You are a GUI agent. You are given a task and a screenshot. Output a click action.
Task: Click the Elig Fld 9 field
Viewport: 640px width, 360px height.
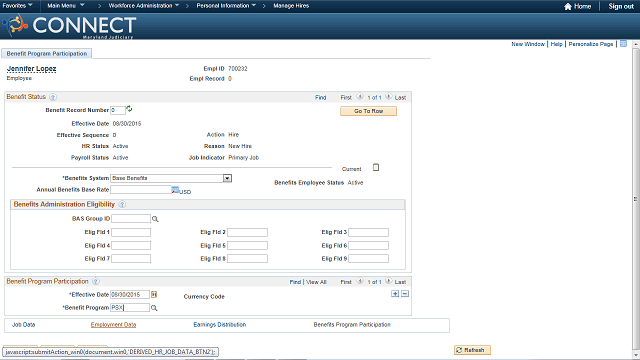pyautogui.click(x=368, y=258)
